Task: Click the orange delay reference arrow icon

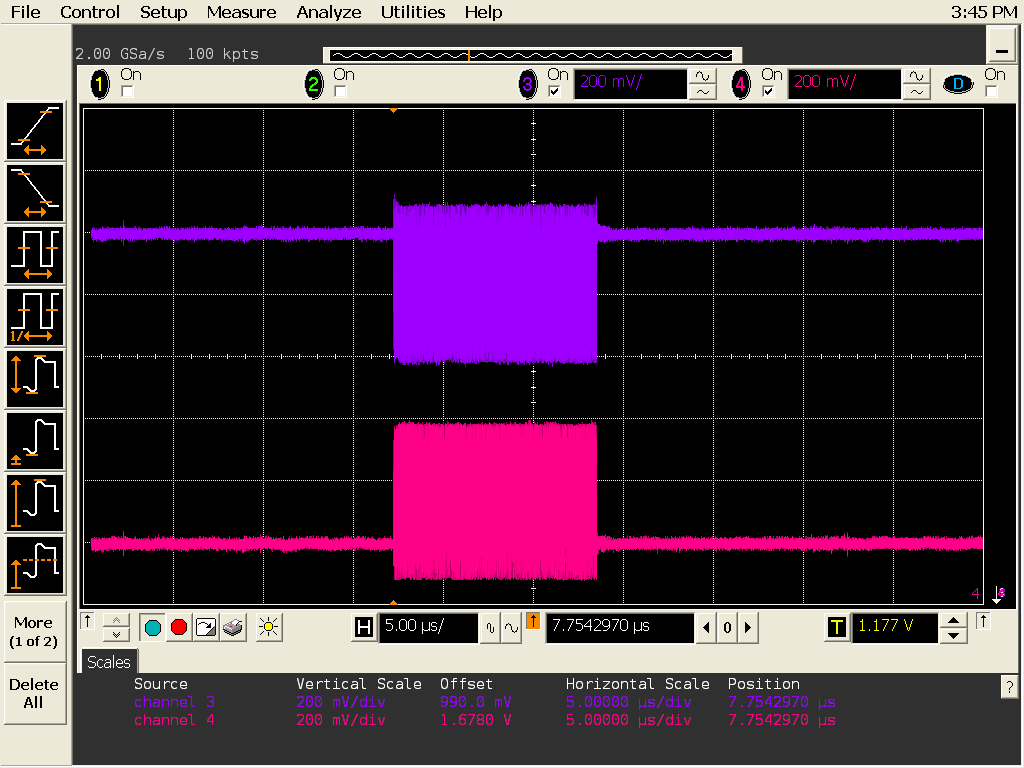Action: pyautogui.click(x=533, y=620)
